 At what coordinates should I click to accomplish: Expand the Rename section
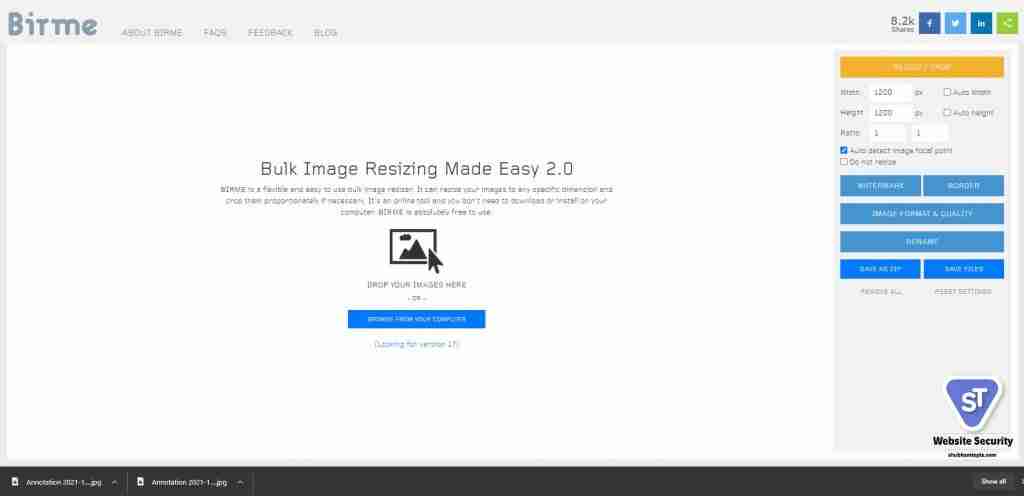(x=921, y=241)
